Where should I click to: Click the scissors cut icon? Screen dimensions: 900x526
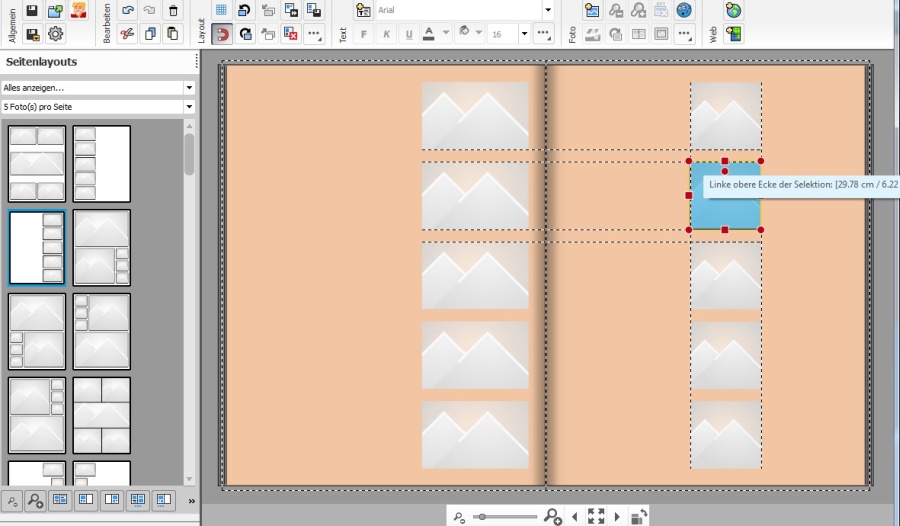(x=127, y=34)
